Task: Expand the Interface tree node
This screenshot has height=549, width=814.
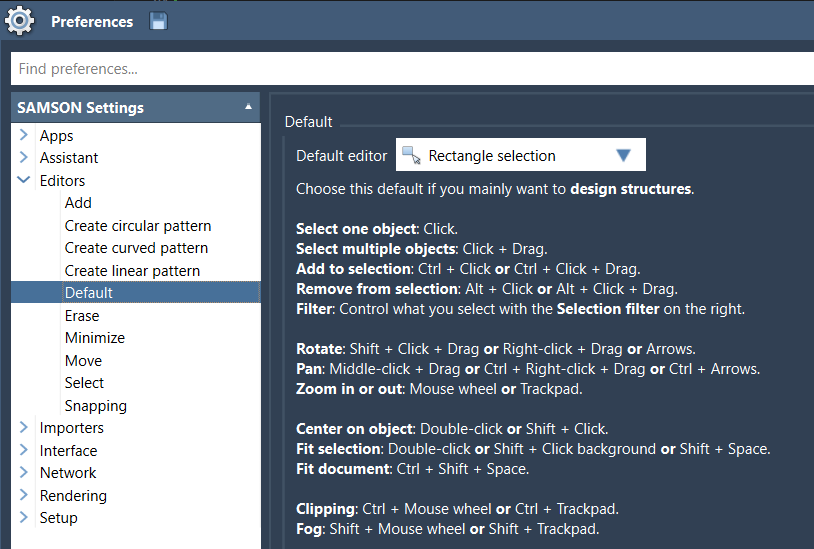Action: point(23,450)
